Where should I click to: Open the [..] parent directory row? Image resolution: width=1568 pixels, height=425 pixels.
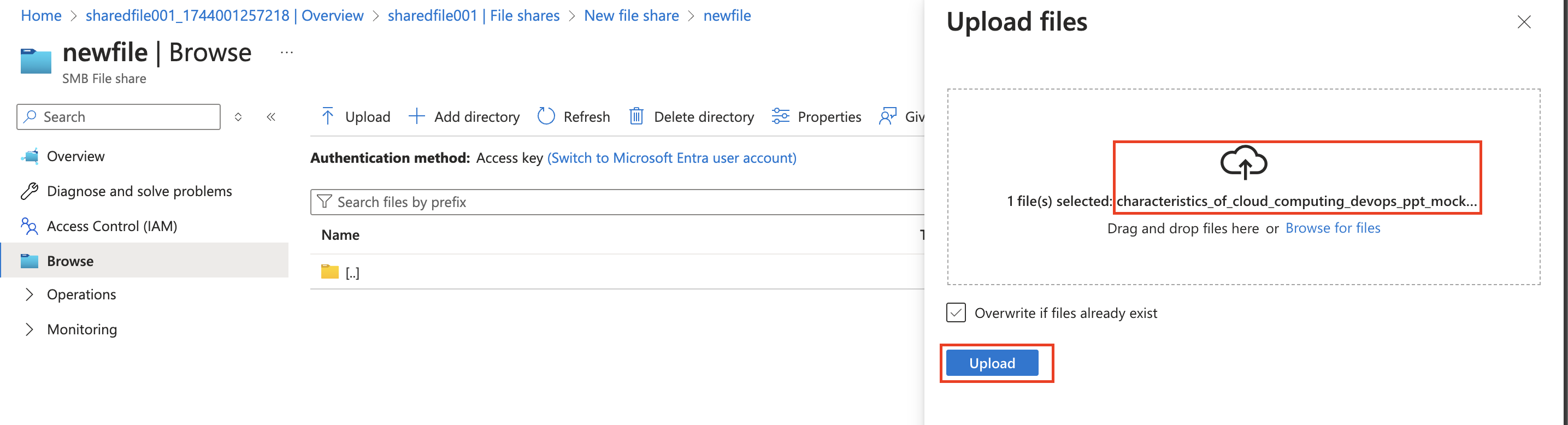(617, 271)
